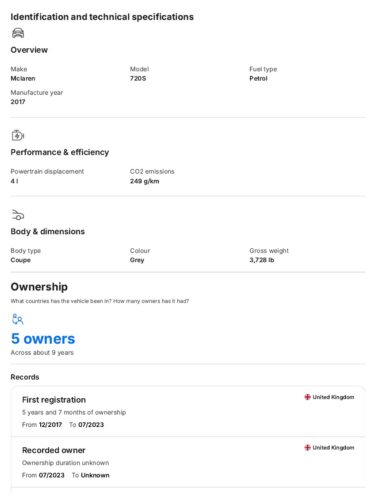Click the UK flag on Recorded owner
This screenshot has width=376, height=500.
[307, 447]
